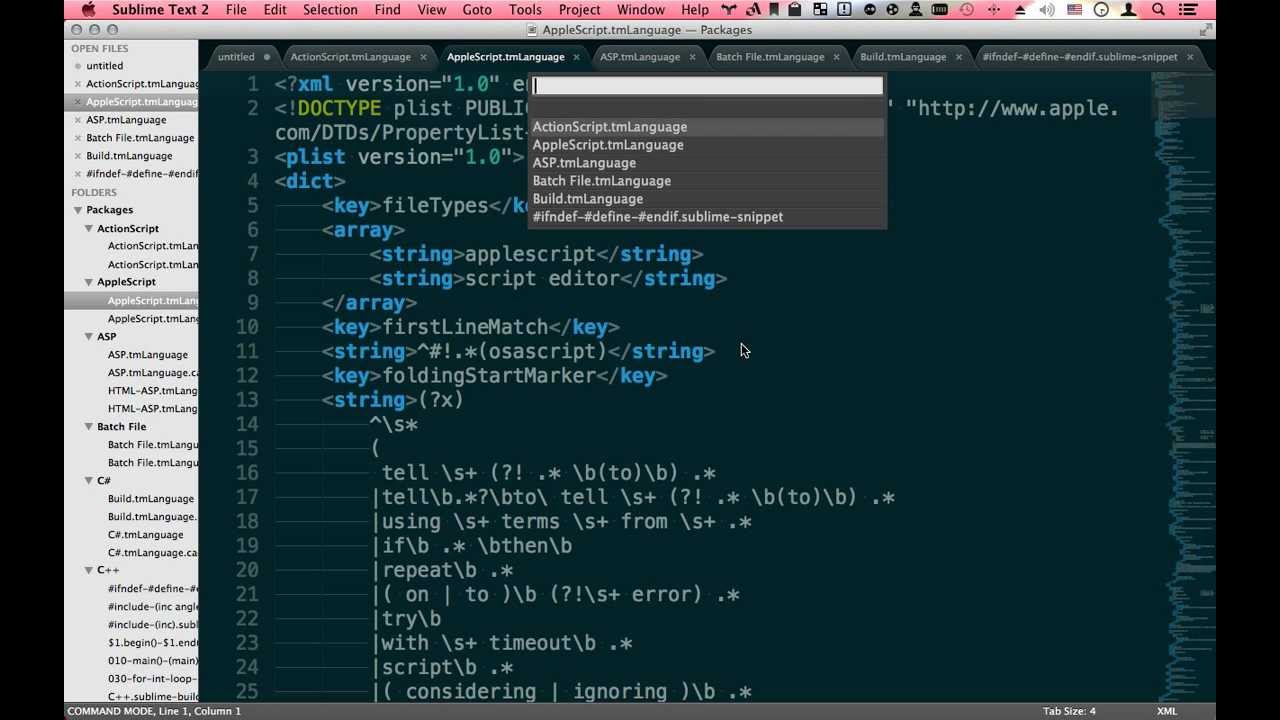Click the Goto Anything search field
Viewport: 1280px width, 720px height.
707,86
